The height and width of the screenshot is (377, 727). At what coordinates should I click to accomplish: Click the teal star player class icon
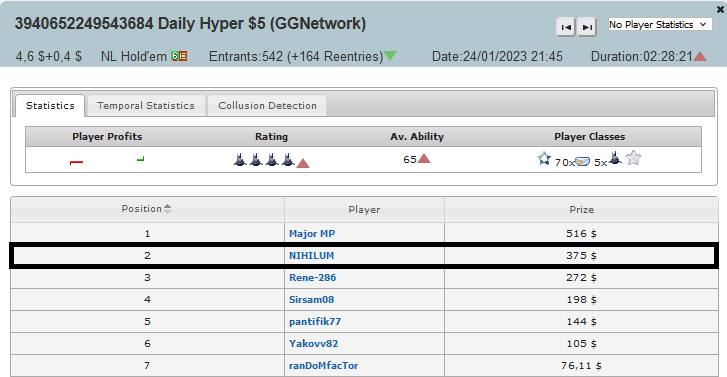544,159
